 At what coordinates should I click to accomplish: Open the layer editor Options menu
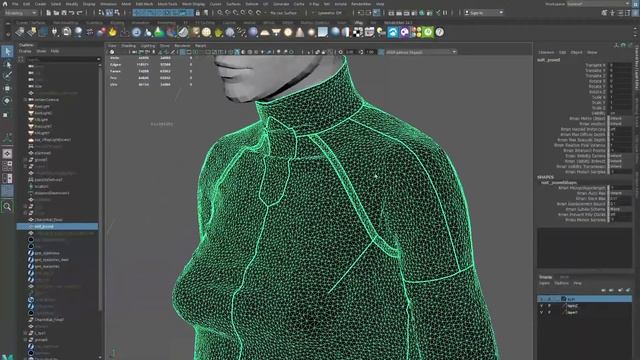pyautogui.click(x=561, y=283)
